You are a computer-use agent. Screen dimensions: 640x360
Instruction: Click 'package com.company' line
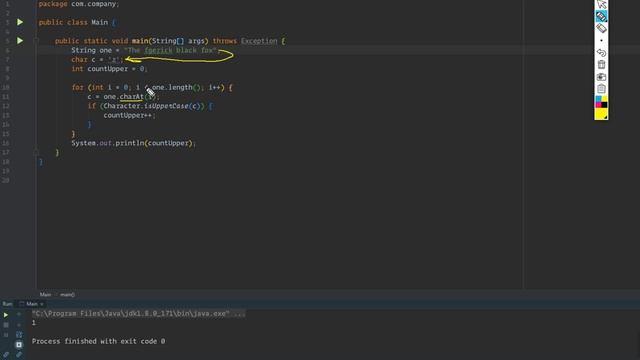click(78, 4)
